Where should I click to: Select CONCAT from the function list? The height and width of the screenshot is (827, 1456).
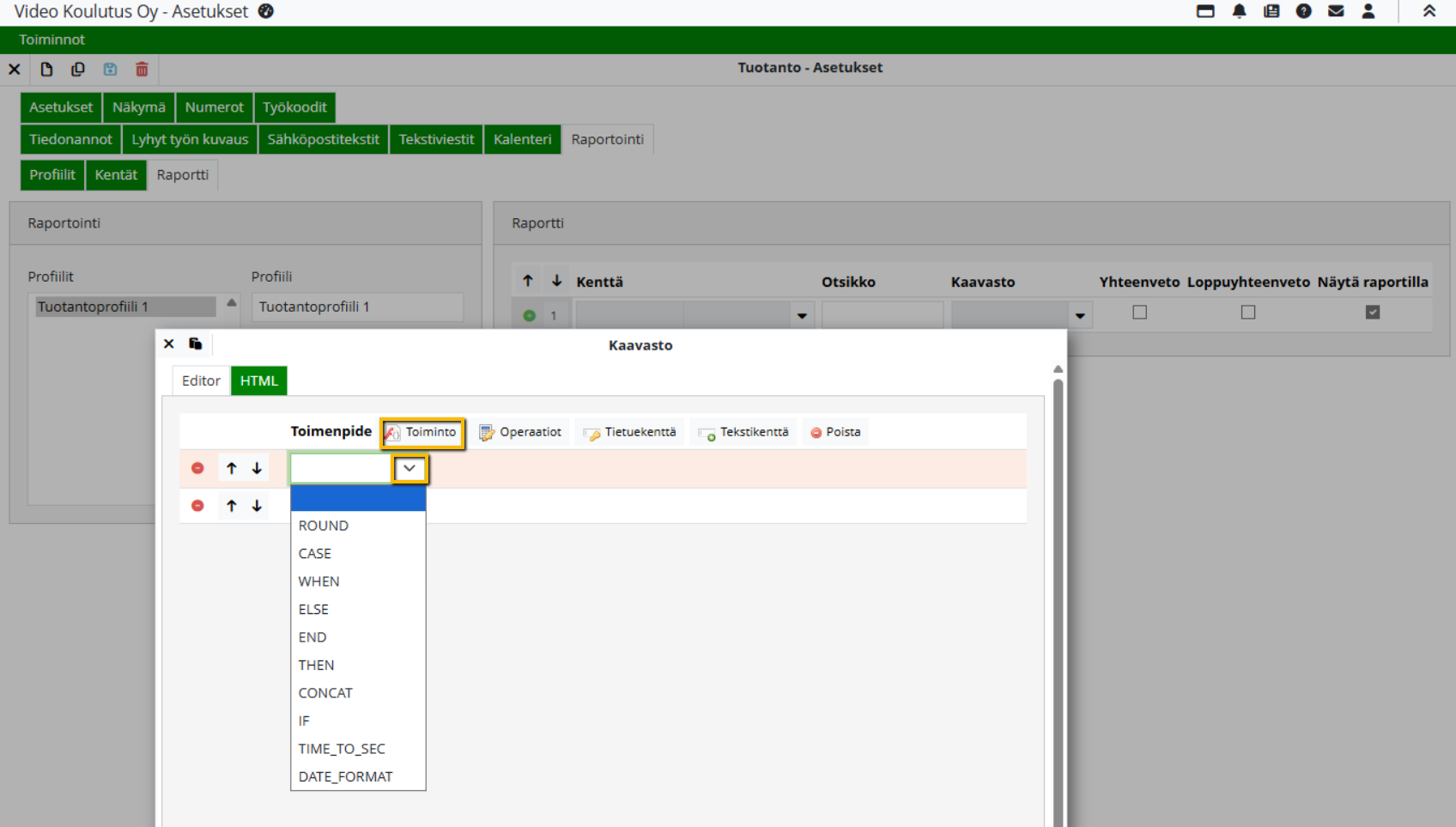point(325,693)
